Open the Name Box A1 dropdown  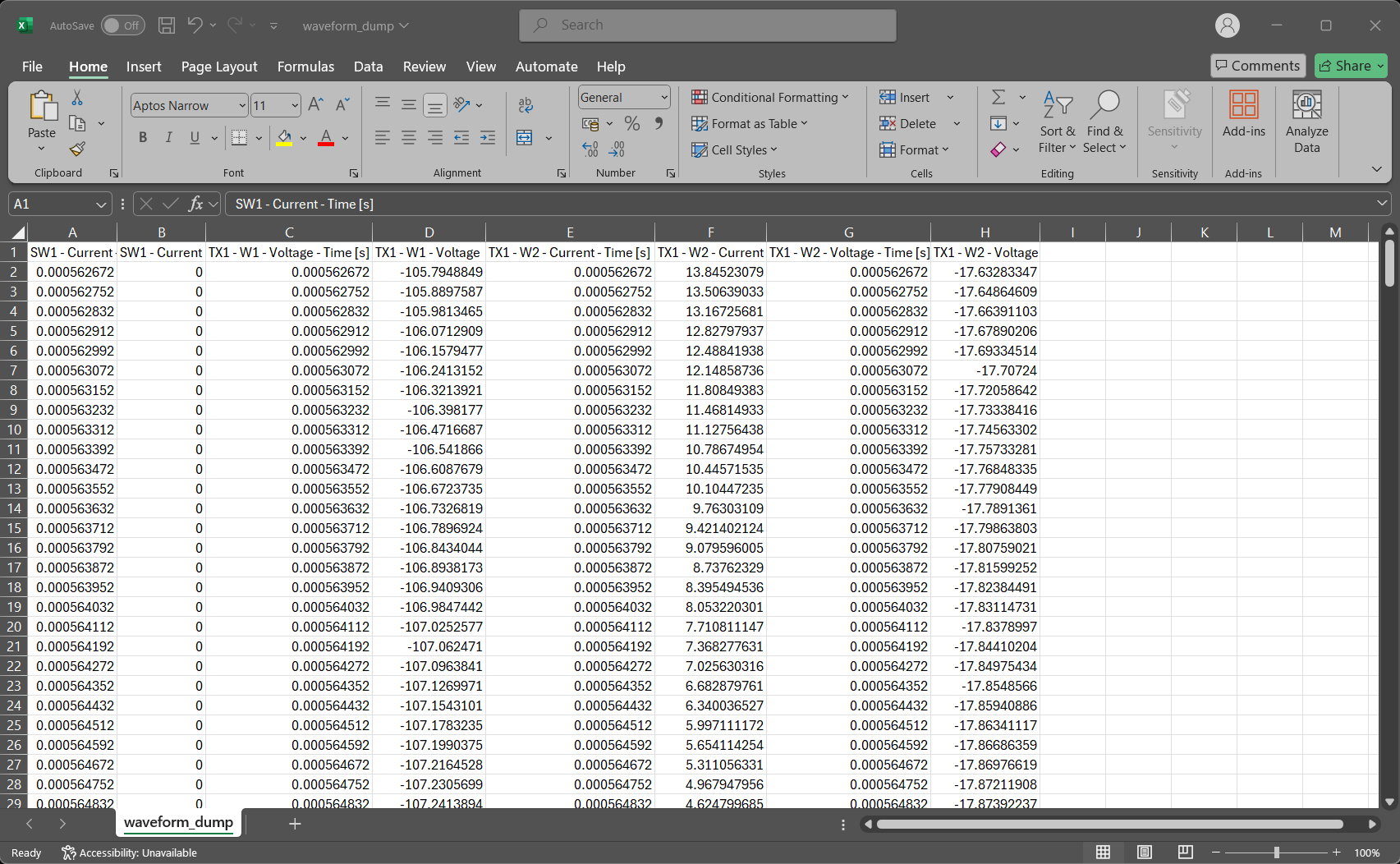click(101, 204)
